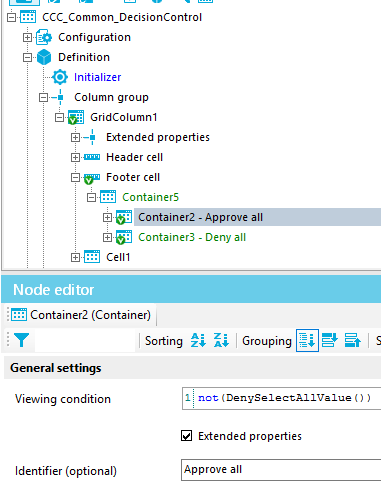Select CCC_Common_DecisionControl in the tree
381x488 pixels.
coord(122,17)
